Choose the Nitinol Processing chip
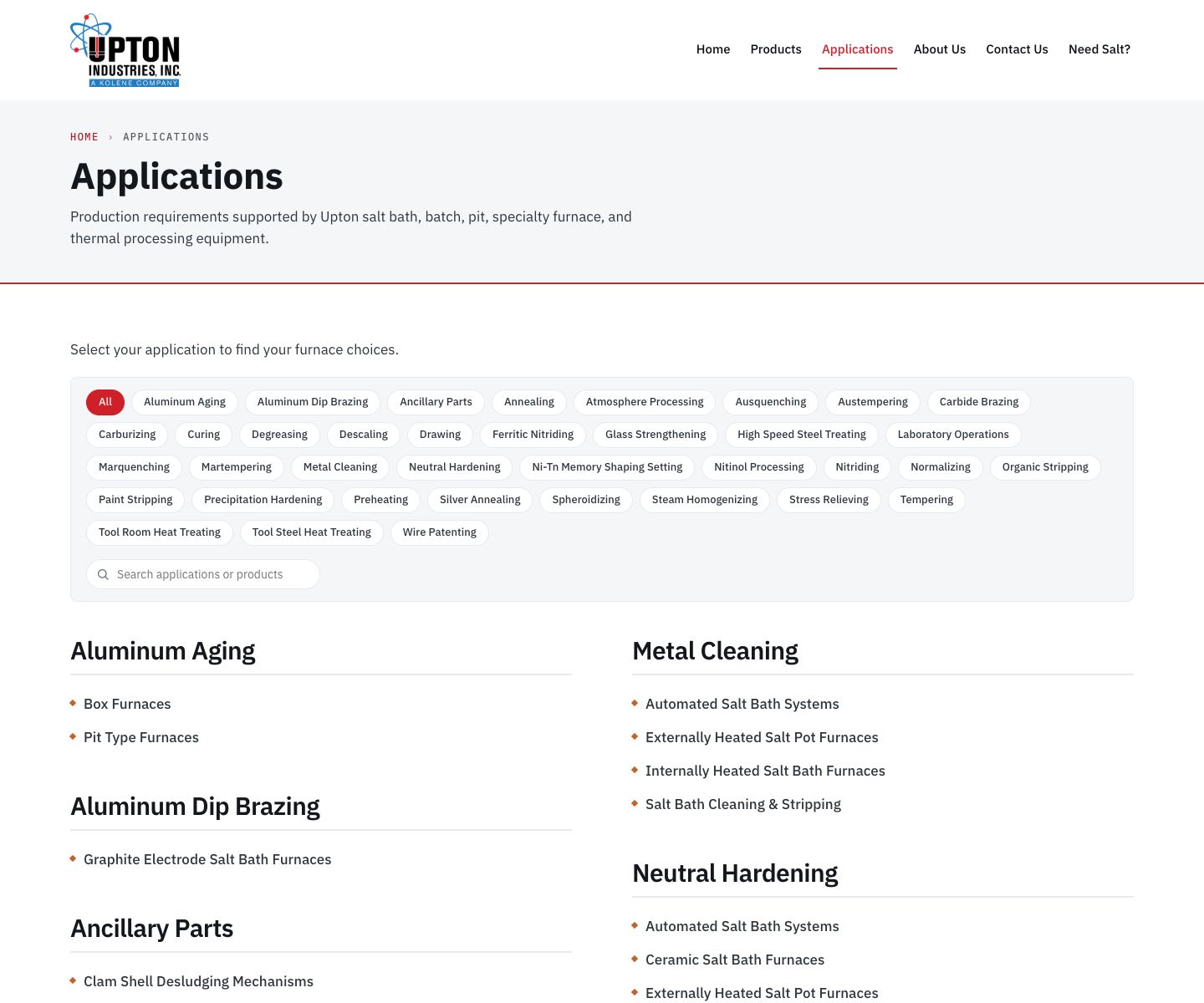This screenshot has width=1204, height=1003. click(759, 467)
